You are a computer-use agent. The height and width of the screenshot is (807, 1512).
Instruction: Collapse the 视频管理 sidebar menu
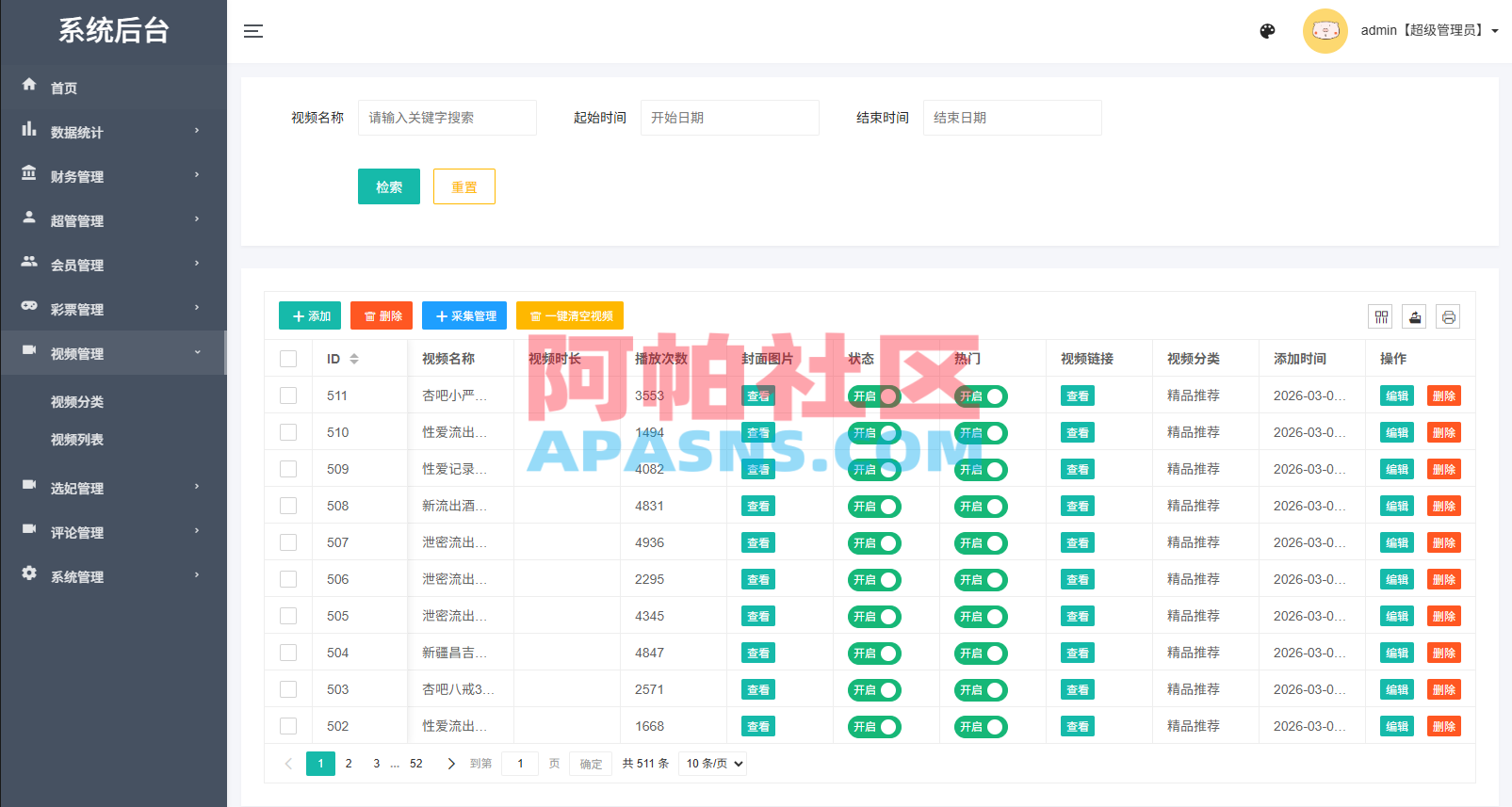click(x=113, y=353)
